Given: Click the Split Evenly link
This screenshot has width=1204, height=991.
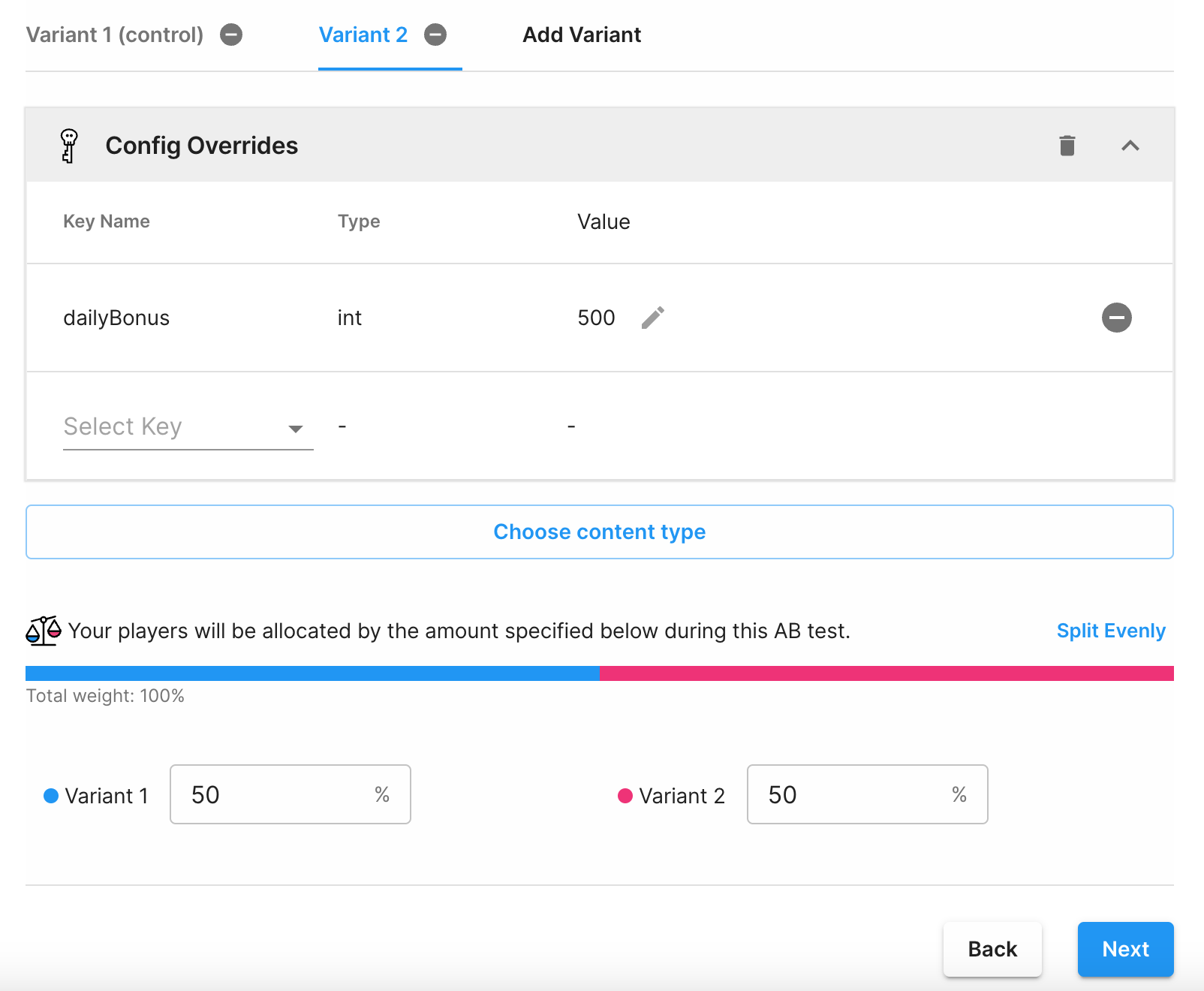Looking at the screenshot, I should (x=1110, y=631).
